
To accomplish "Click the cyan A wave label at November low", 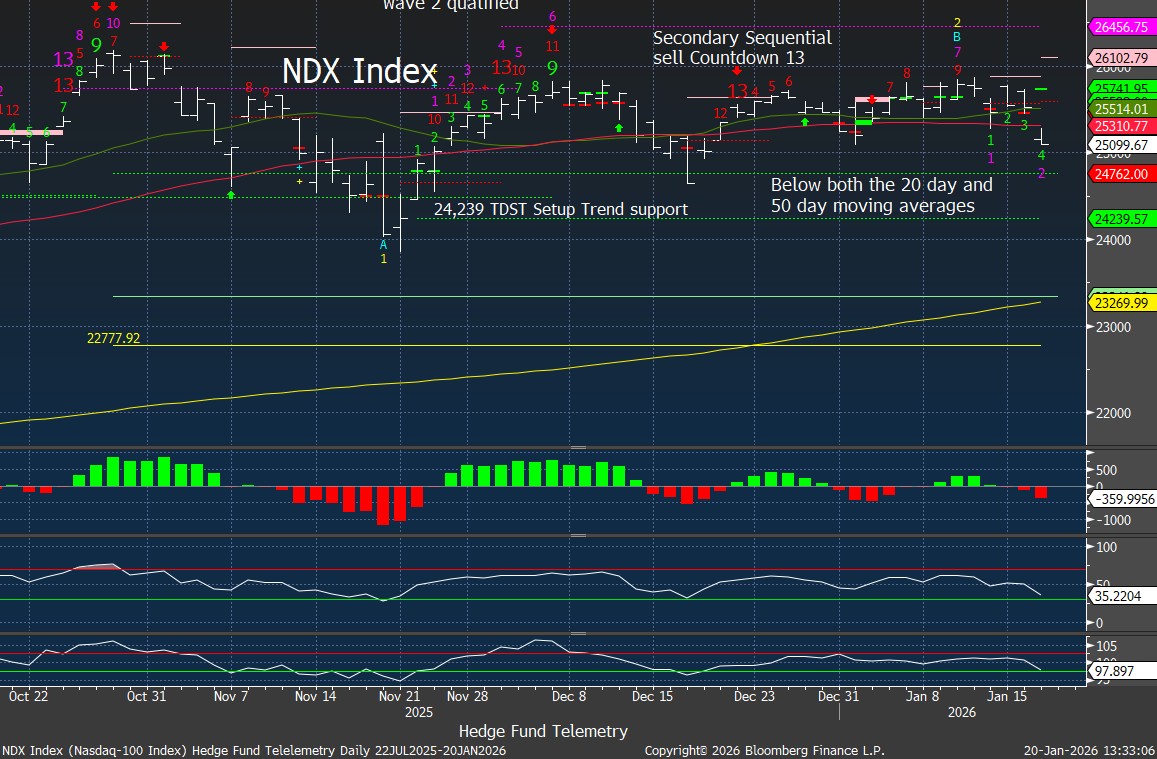I will click(383, 244).
